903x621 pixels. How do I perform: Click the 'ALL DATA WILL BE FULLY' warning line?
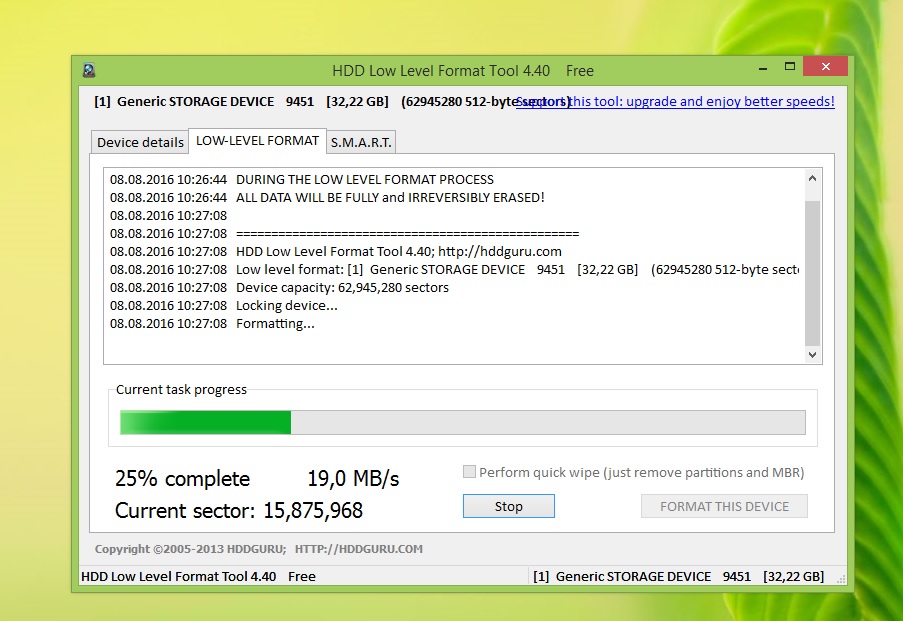pos(327,197)
